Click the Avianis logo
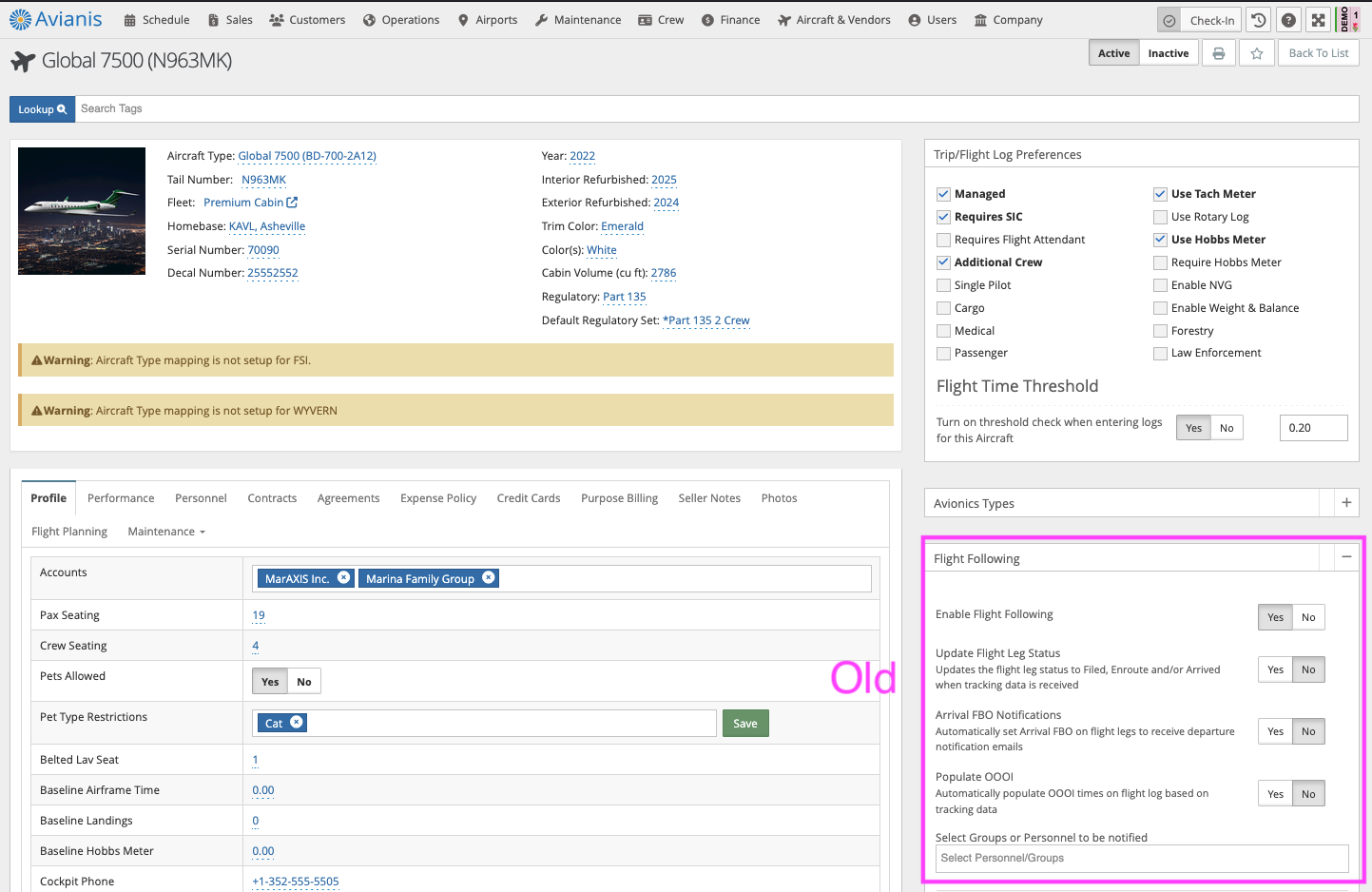Screen dimensions: 1372x892 (55, 19)
